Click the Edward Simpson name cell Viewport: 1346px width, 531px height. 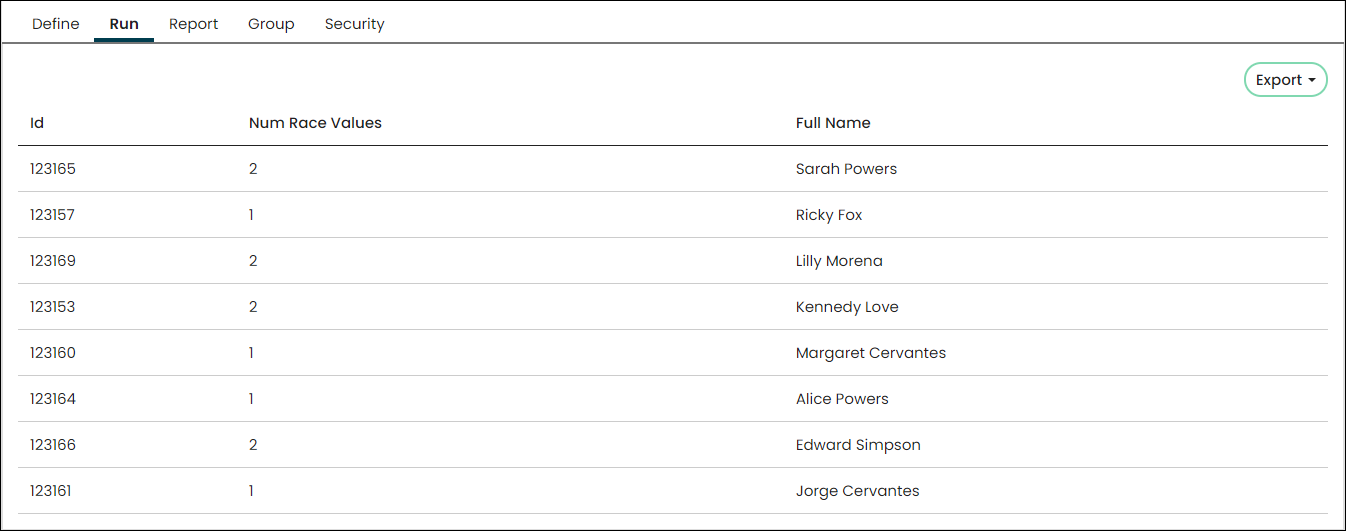(858, 445)
